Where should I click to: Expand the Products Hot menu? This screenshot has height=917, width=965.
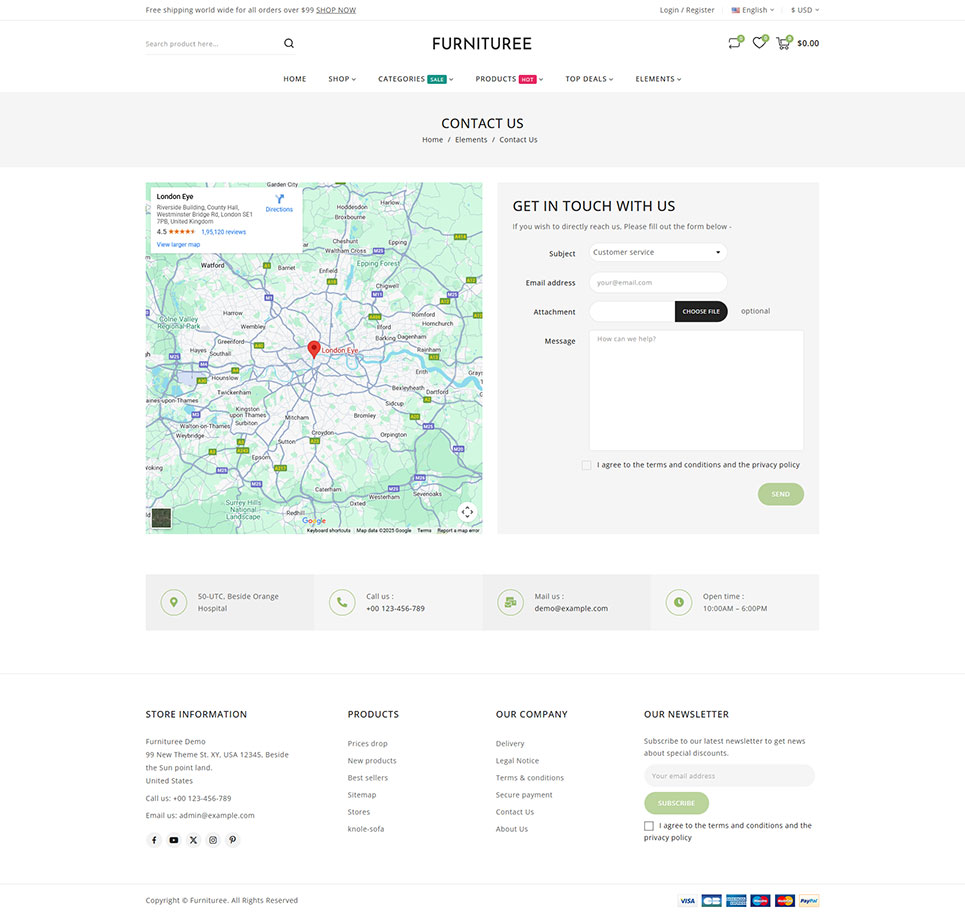pos(509,79)
